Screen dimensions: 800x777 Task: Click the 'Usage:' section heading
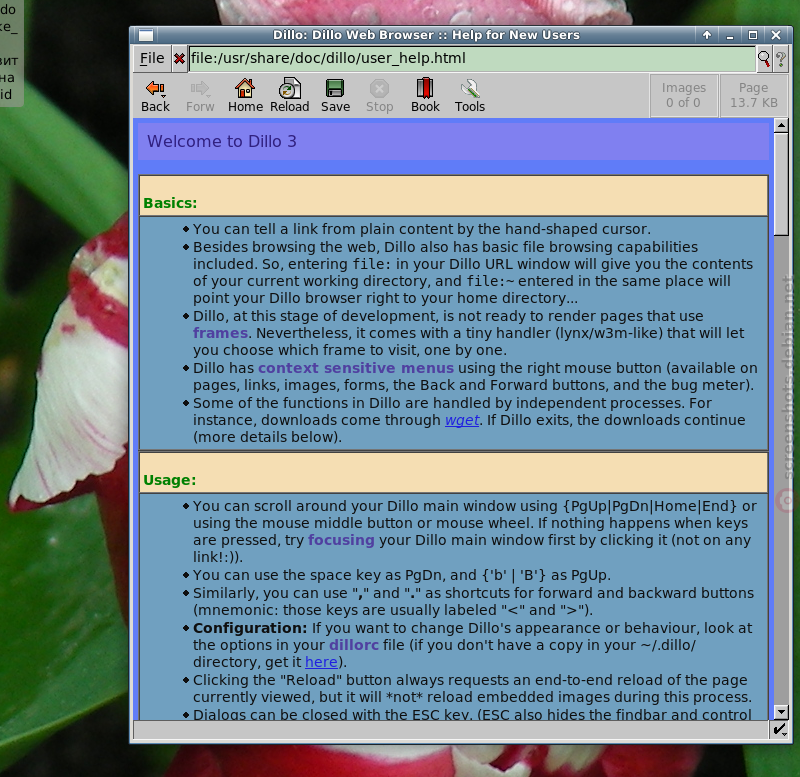click(169, 480)
